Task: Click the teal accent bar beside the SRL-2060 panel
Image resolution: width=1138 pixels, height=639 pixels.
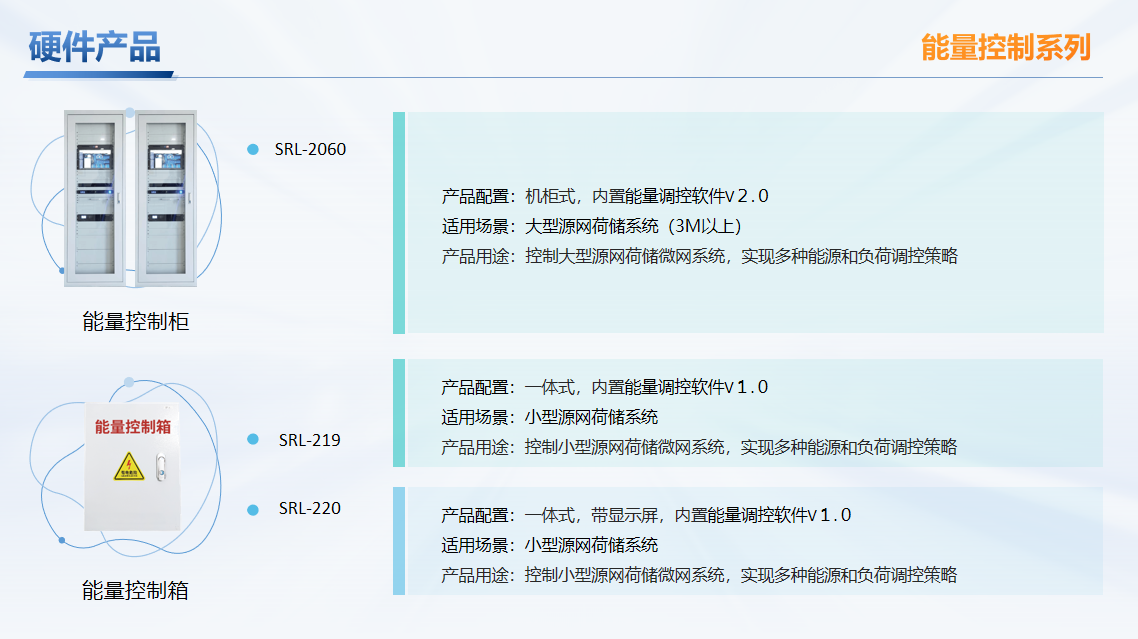Action: coord(399,222)
